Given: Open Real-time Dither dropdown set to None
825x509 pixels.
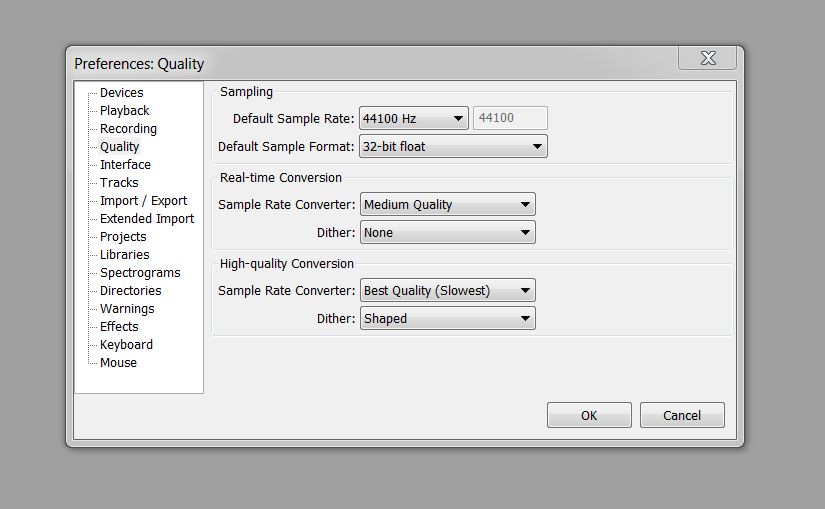Looking at the screenshot, I should coord(448,232).
